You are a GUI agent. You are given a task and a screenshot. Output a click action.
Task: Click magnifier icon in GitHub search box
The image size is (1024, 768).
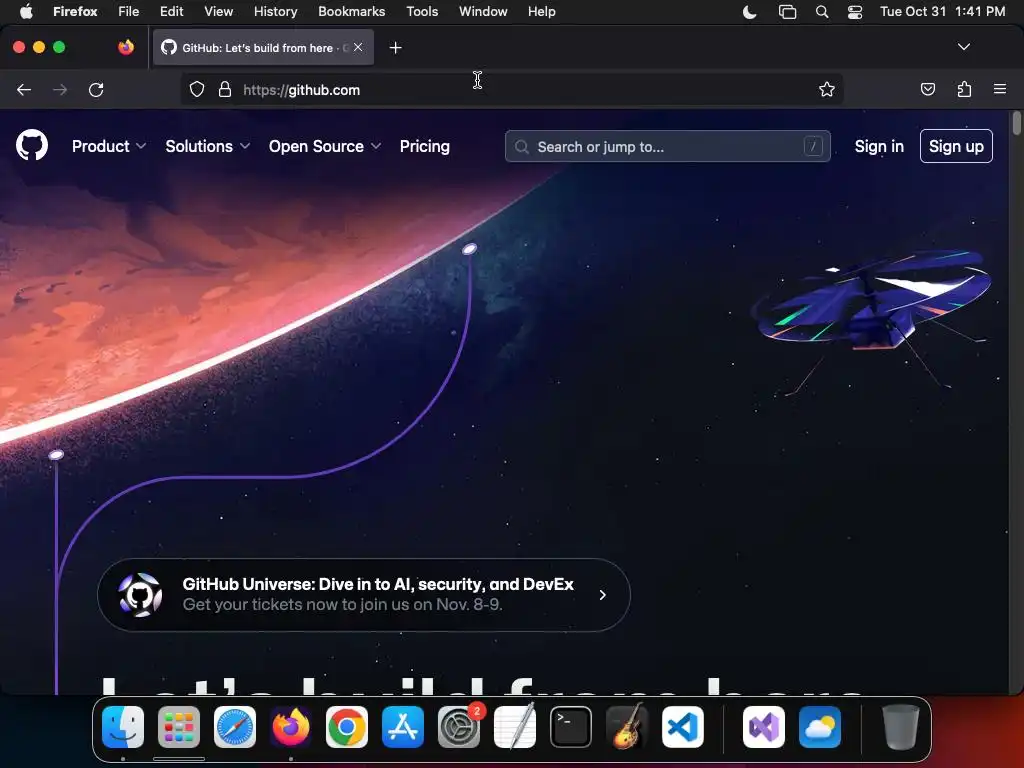522,147
